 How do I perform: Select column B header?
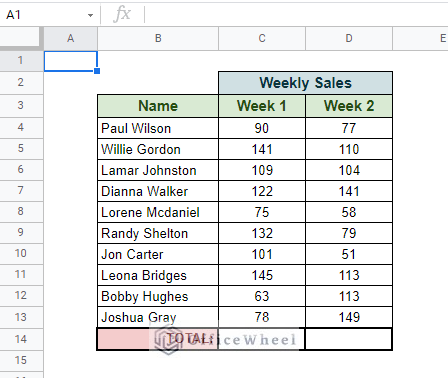158,39
